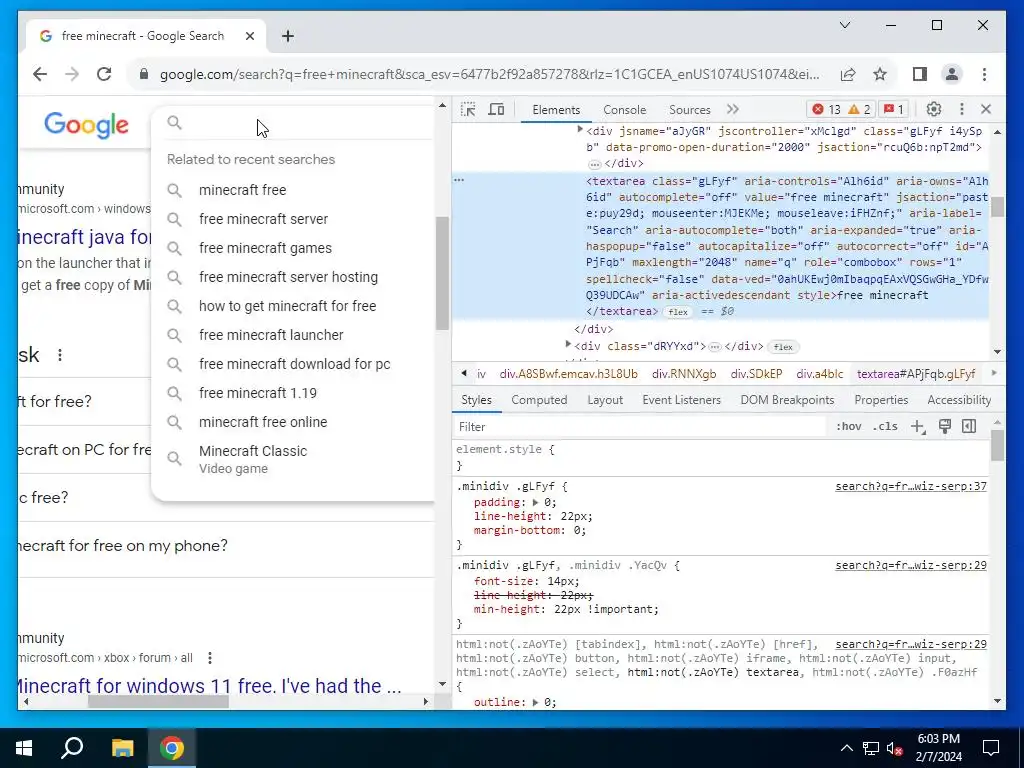
Task: Click into the empty Google search box
Action: [x=307, y=123]
